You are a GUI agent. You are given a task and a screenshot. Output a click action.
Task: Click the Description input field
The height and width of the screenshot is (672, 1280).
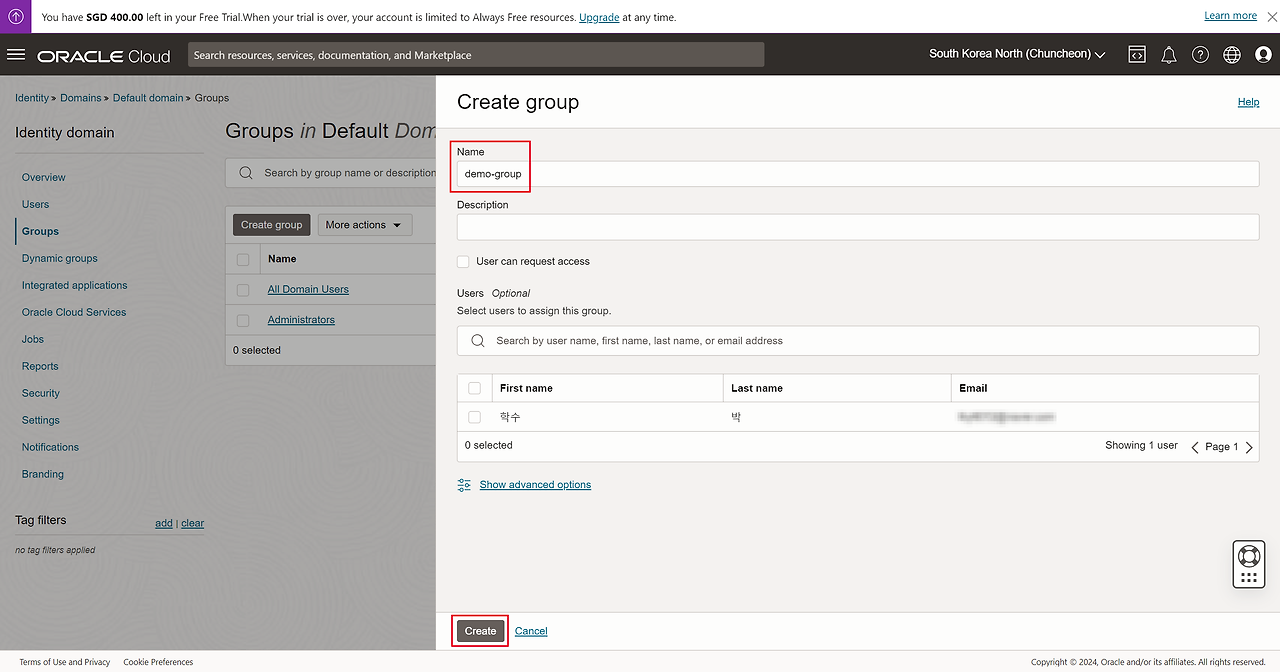click(x=857, y=227)
